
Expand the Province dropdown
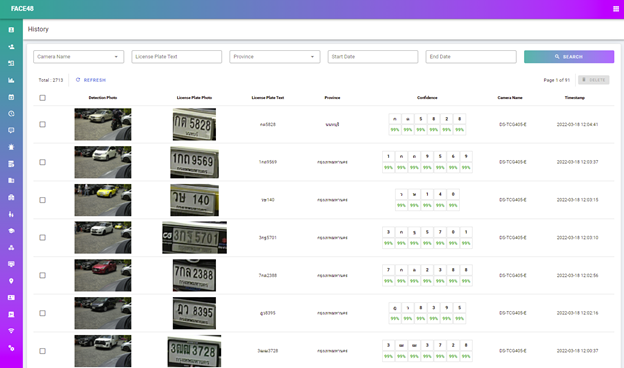(275, 56)
